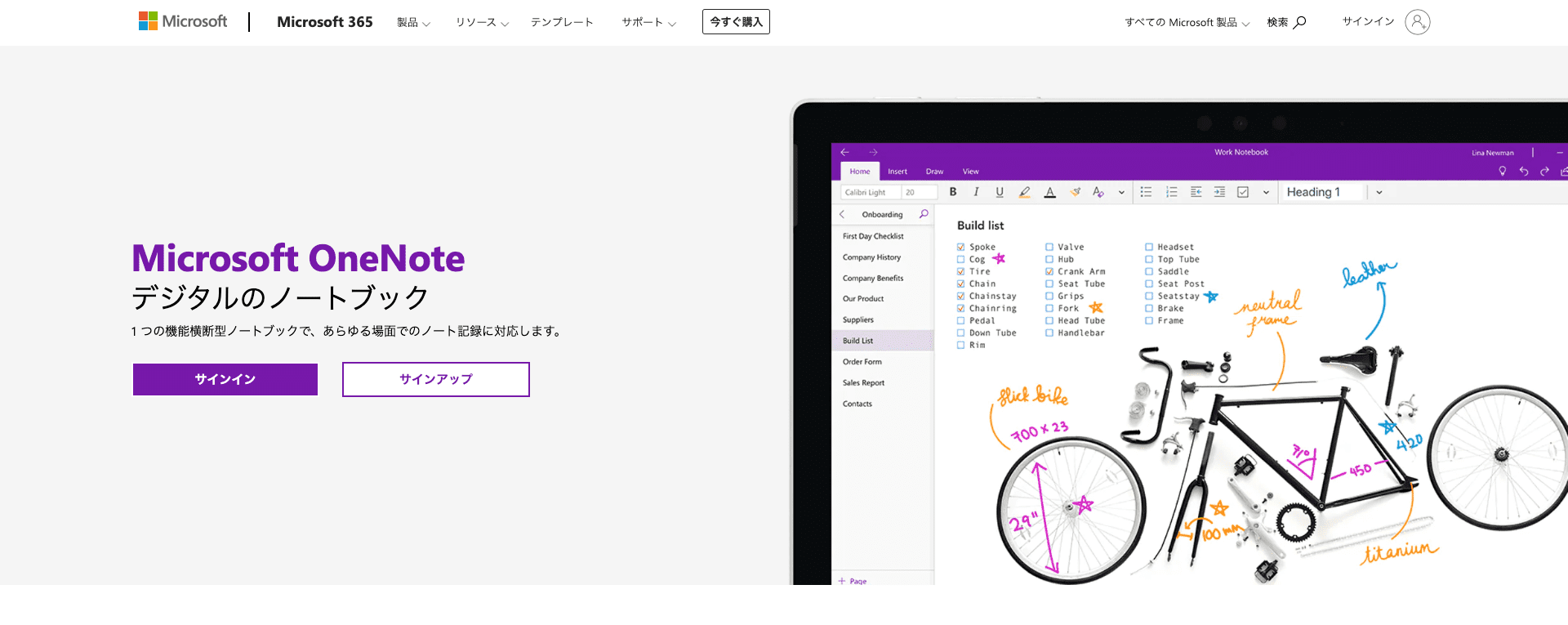Click サインイン in the top header

point(1368,22)
